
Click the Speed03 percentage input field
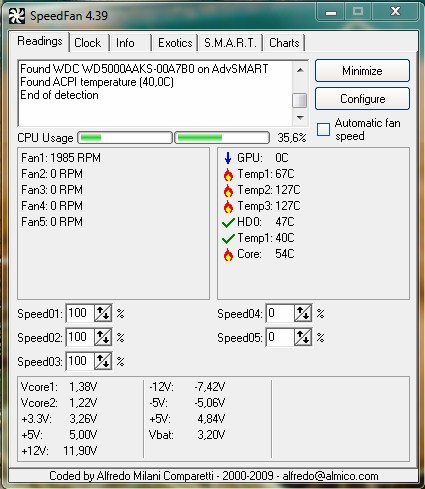point(80,361)
